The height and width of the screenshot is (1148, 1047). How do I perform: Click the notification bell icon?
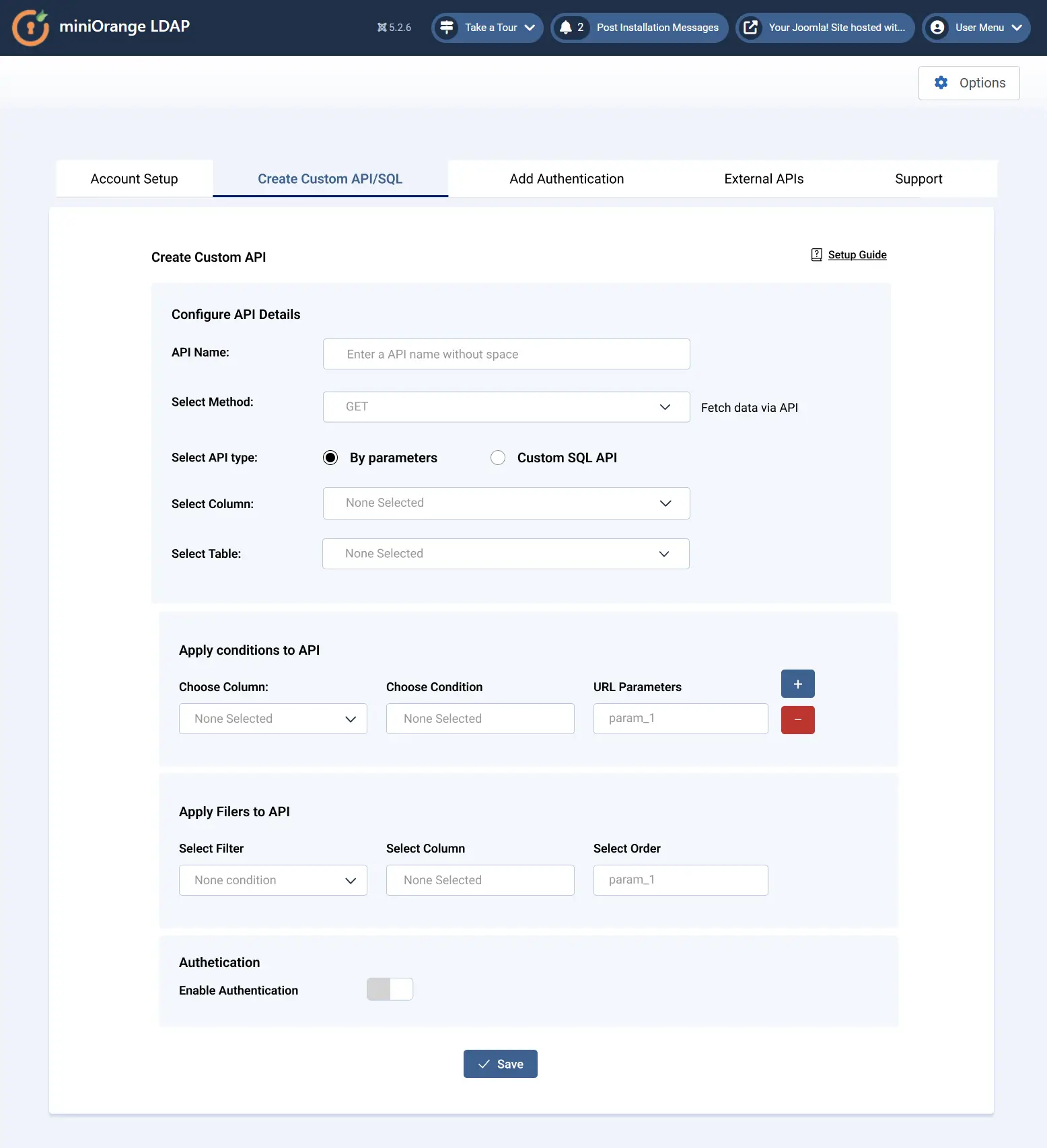(x=566, y=28)
